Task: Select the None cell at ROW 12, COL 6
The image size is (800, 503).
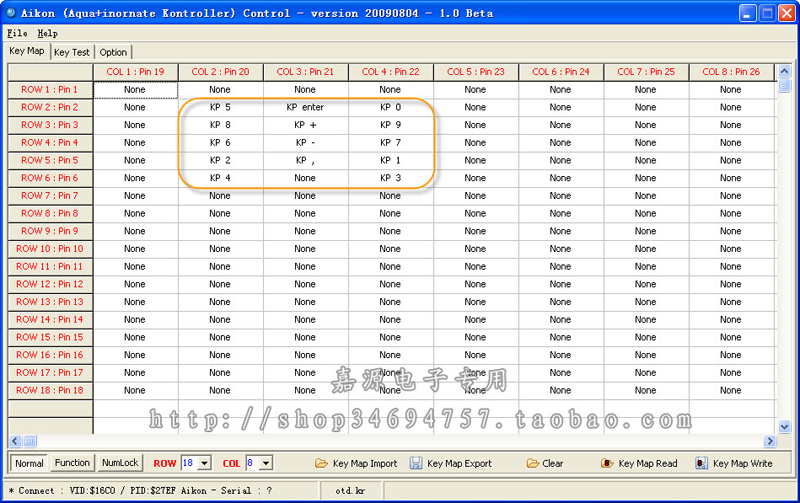Action: click(x=561, y=284)
